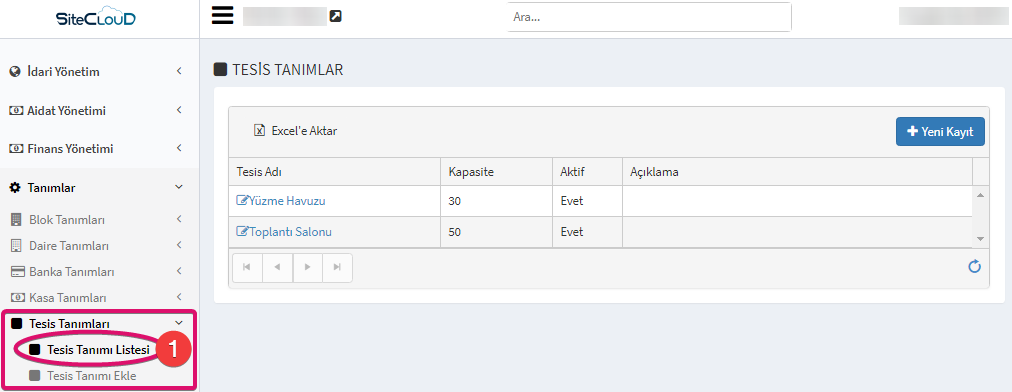Screen dimensions: 1012x392
Task: Export table with Excel'e Aktar
Action: tap(296, 131)
